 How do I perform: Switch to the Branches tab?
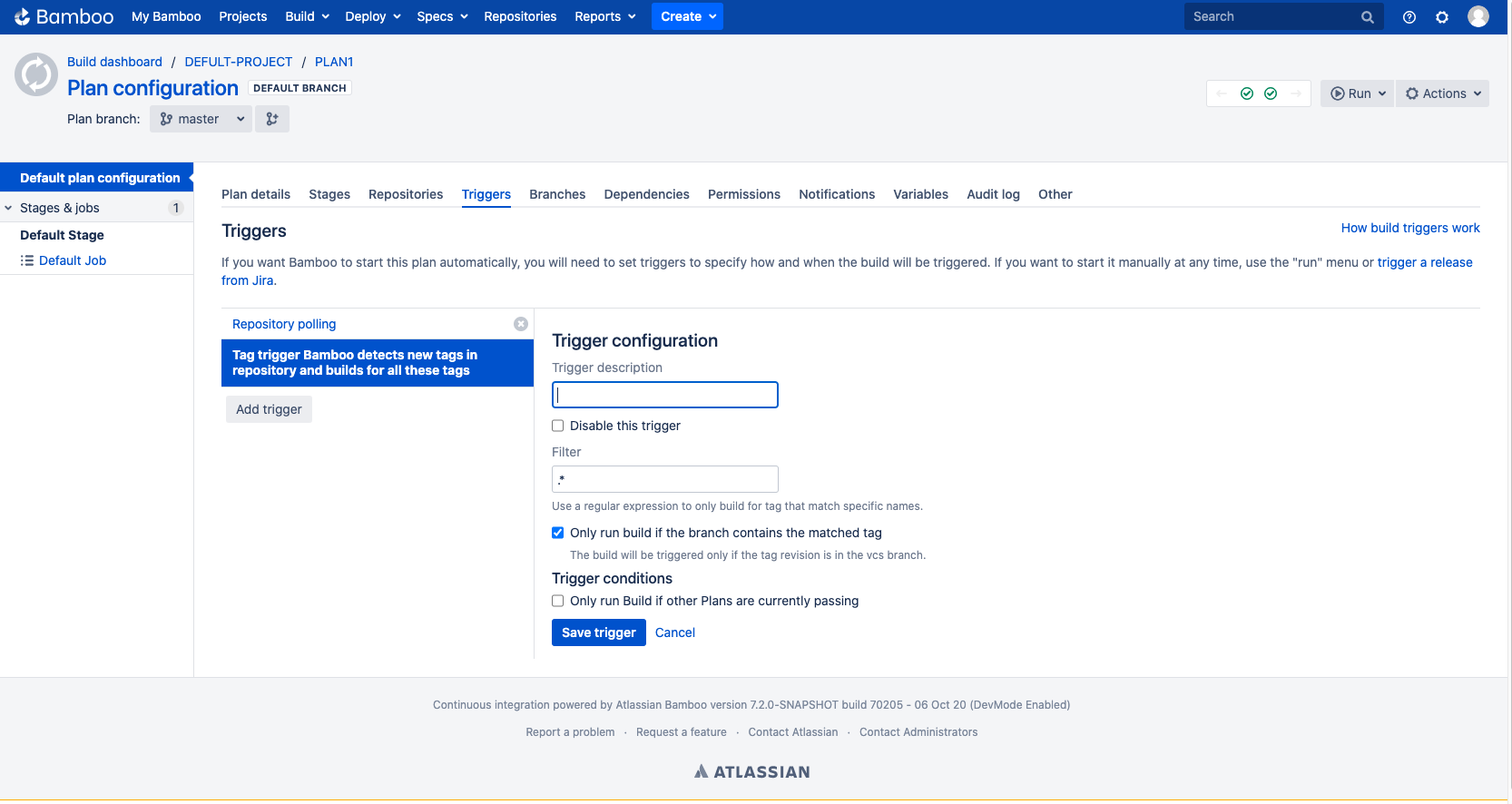coord(557,194)
